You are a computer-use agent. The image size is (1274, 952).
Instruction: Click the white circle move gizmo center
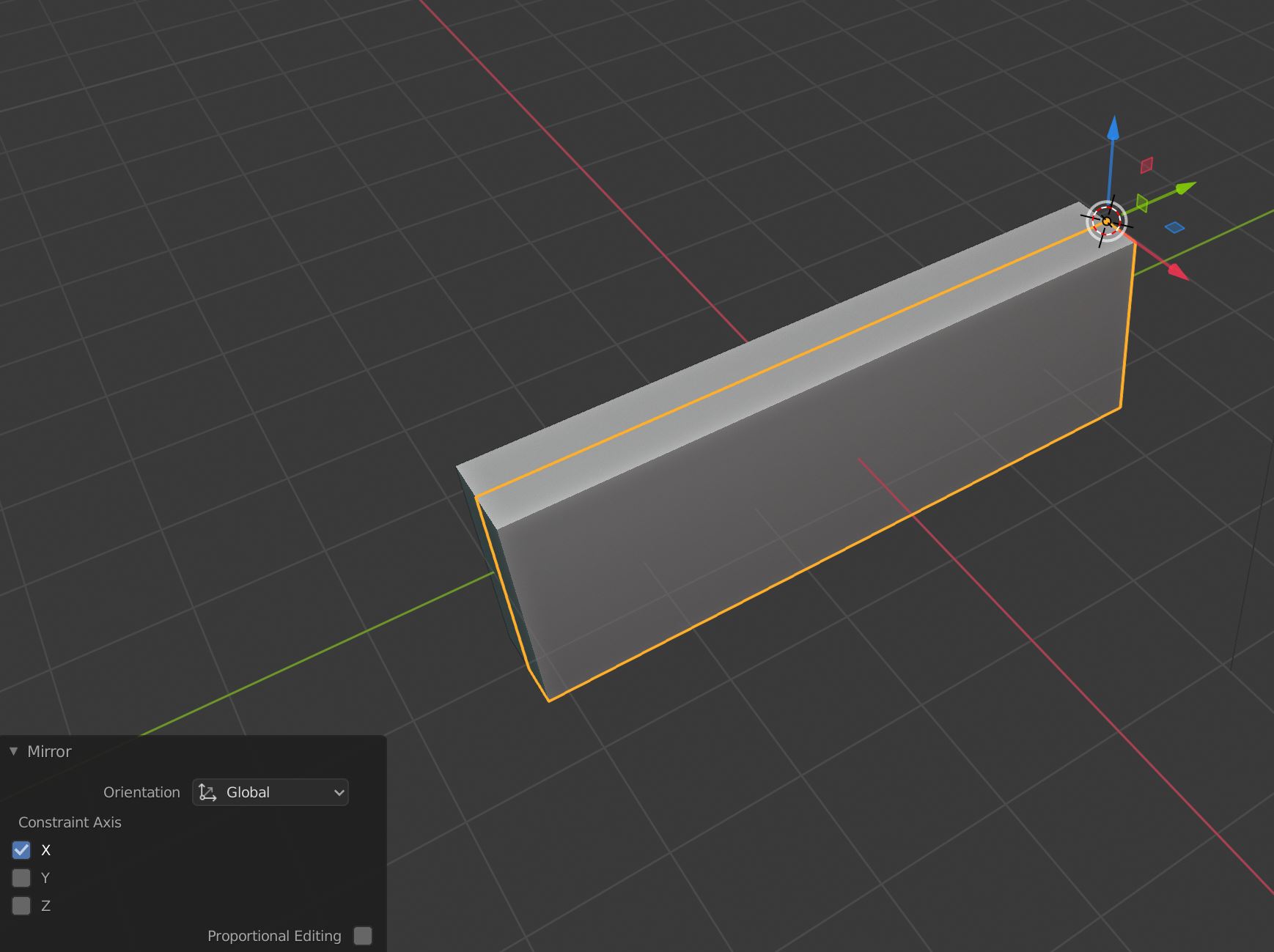click(1106, 221)
